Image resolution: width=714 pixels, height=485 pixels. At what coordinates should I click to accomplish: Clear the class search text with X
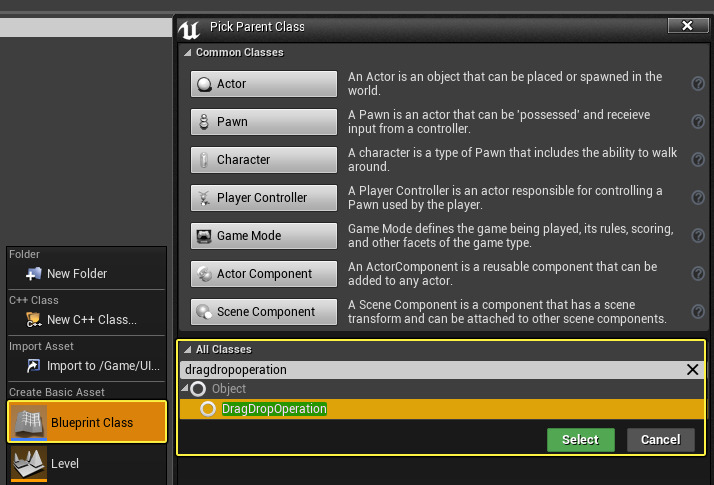click(692, 369)
